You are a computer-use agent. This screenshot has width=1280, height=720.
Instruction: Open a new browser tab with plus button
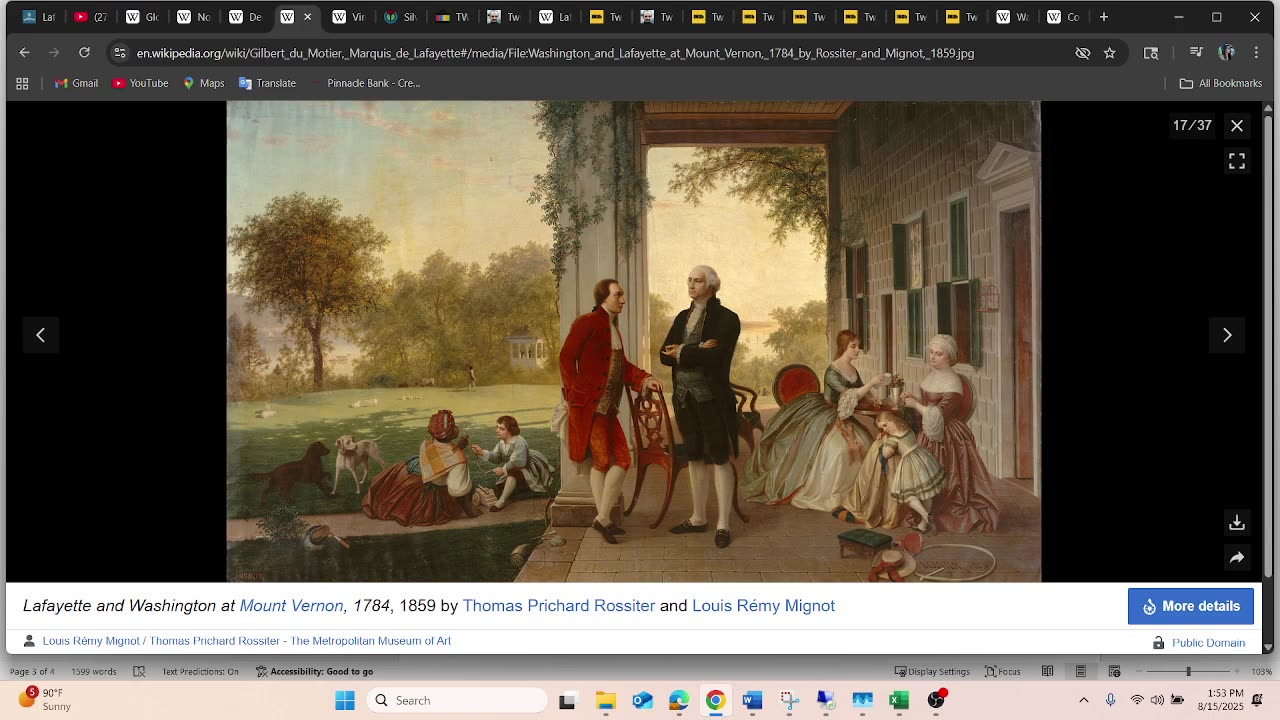[1104, 17]
